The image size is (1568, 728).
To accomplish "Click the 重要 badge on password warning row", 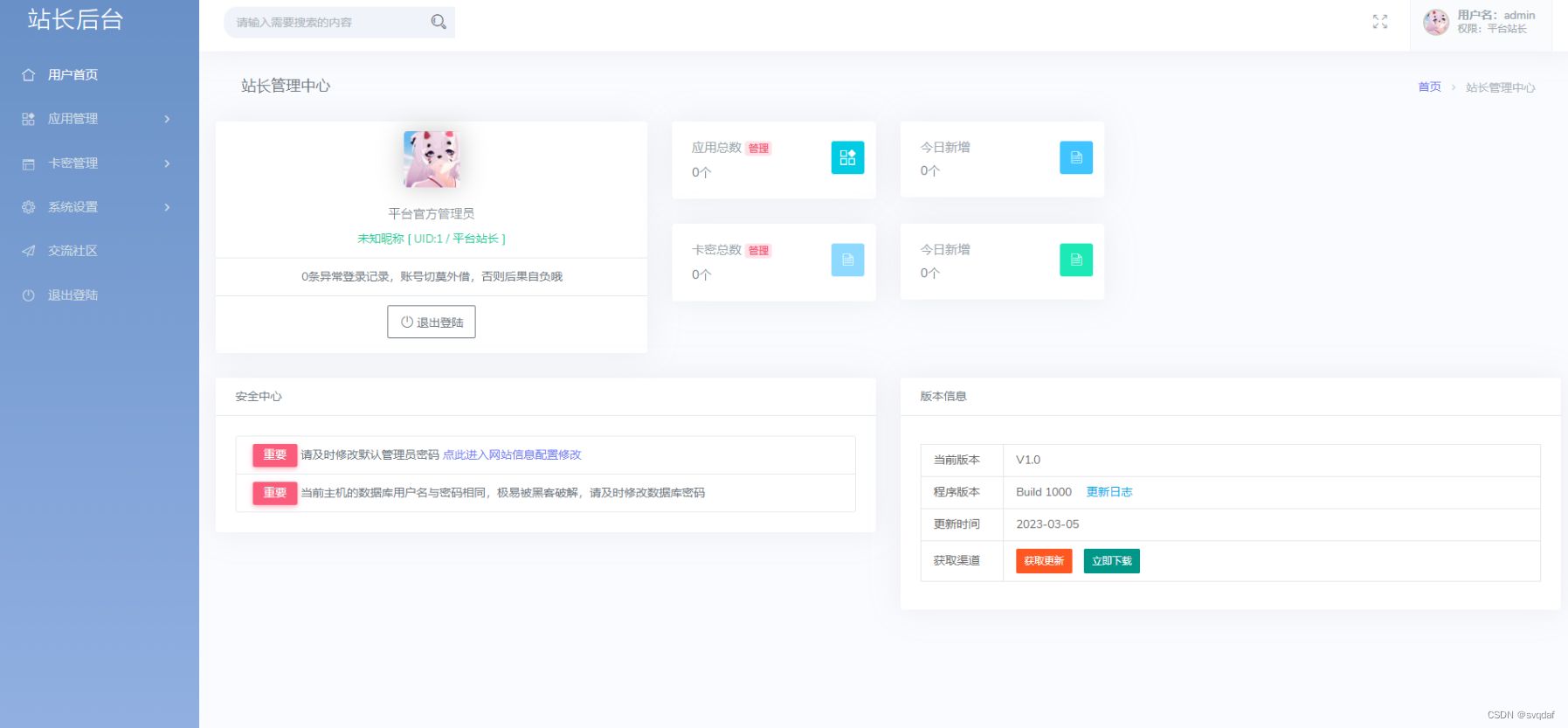I will point(275,454).
